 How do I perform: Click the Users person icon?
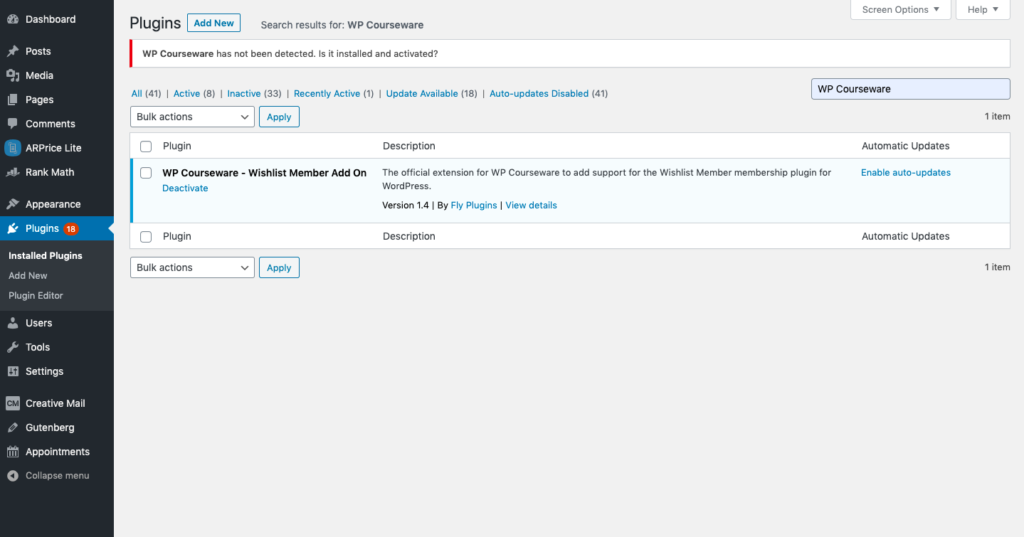pyautogui.click(x=12, y=323)
